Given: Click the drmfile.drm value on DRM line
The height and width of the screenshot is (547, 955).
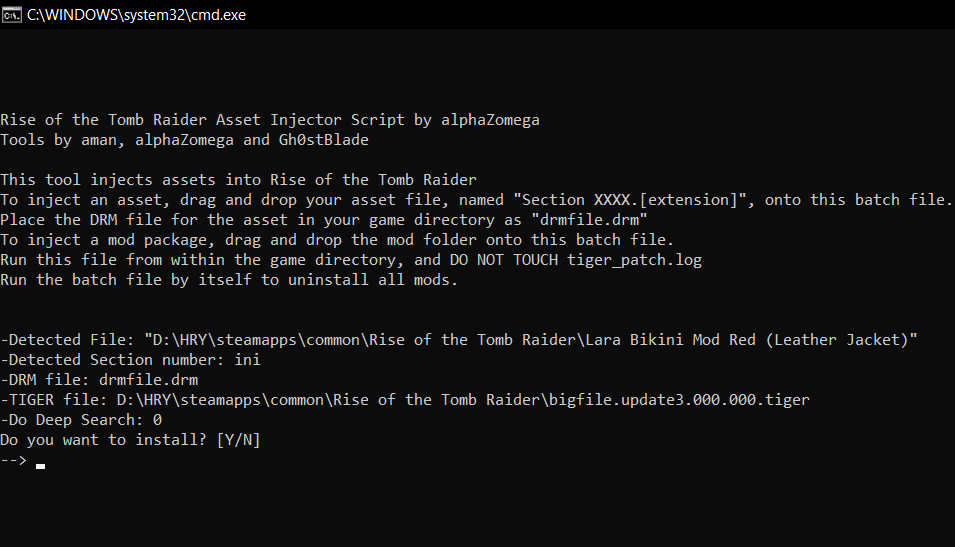Looking at the screenshot, I should [149, 380].
